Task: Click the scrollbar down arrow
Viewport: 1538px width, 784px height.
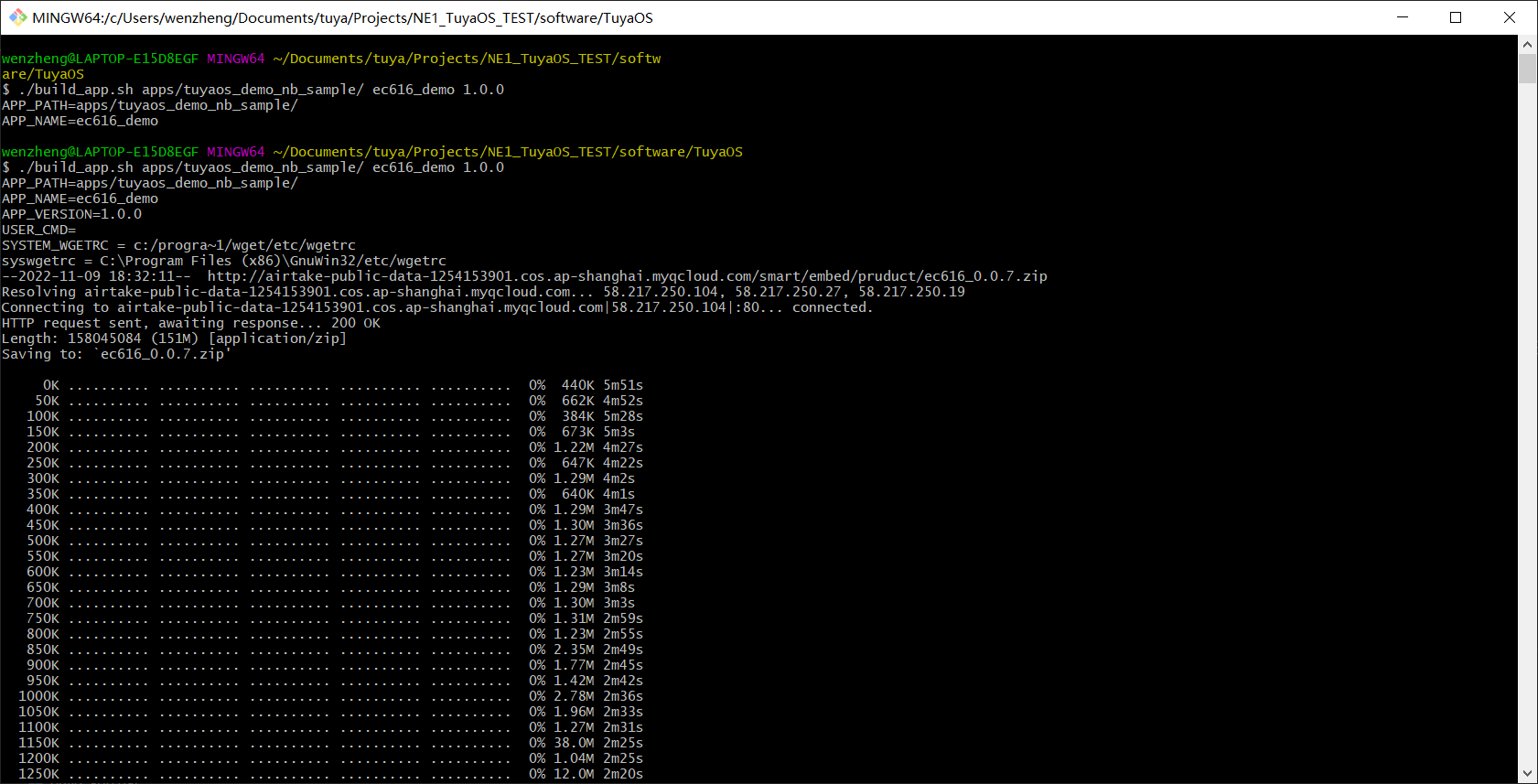Action: pyautogui.click(x=1527, y=774)
